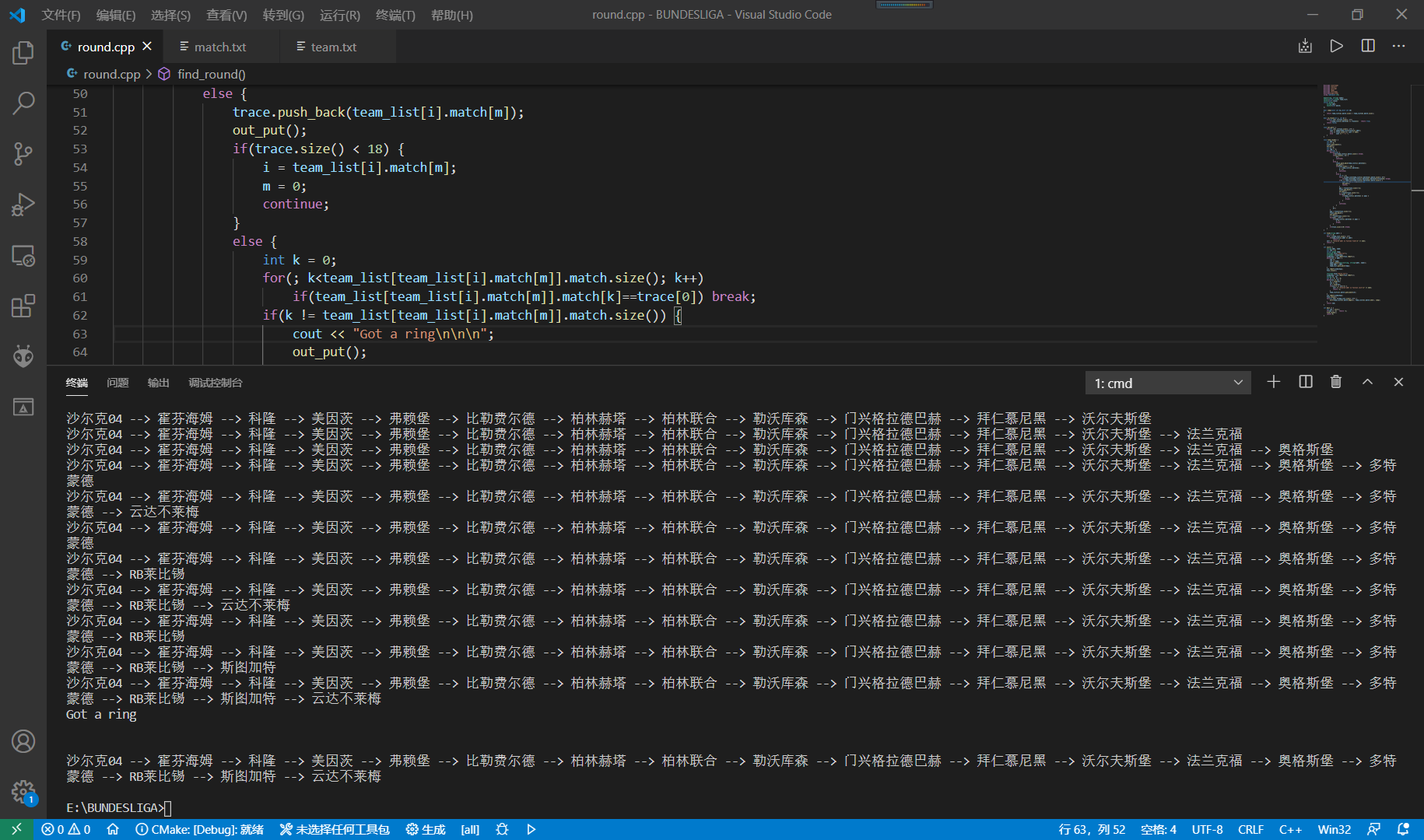
Task: Split the editor right
Action: 1368,46
